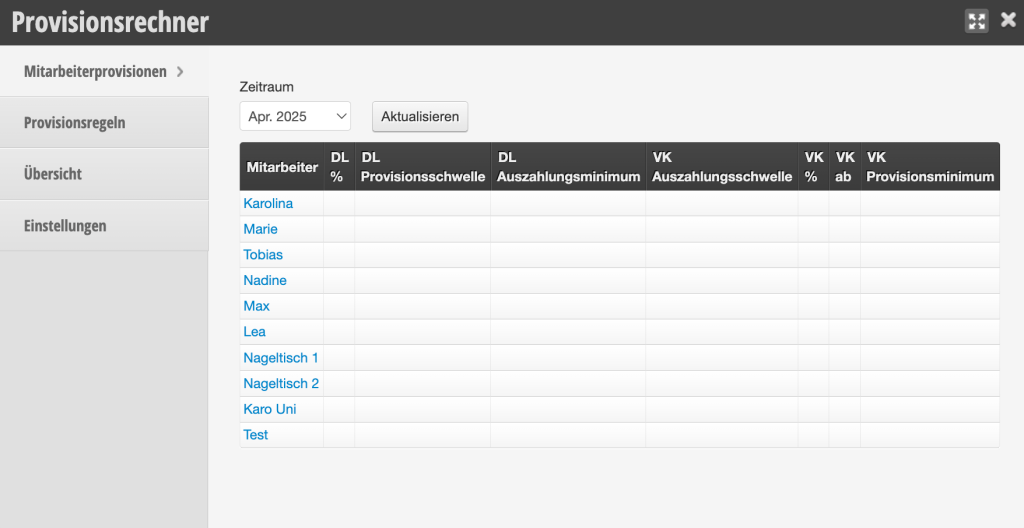The image size is (1024, 528).
Task: Open the Nadine employee link
Action: coord(264,280)
